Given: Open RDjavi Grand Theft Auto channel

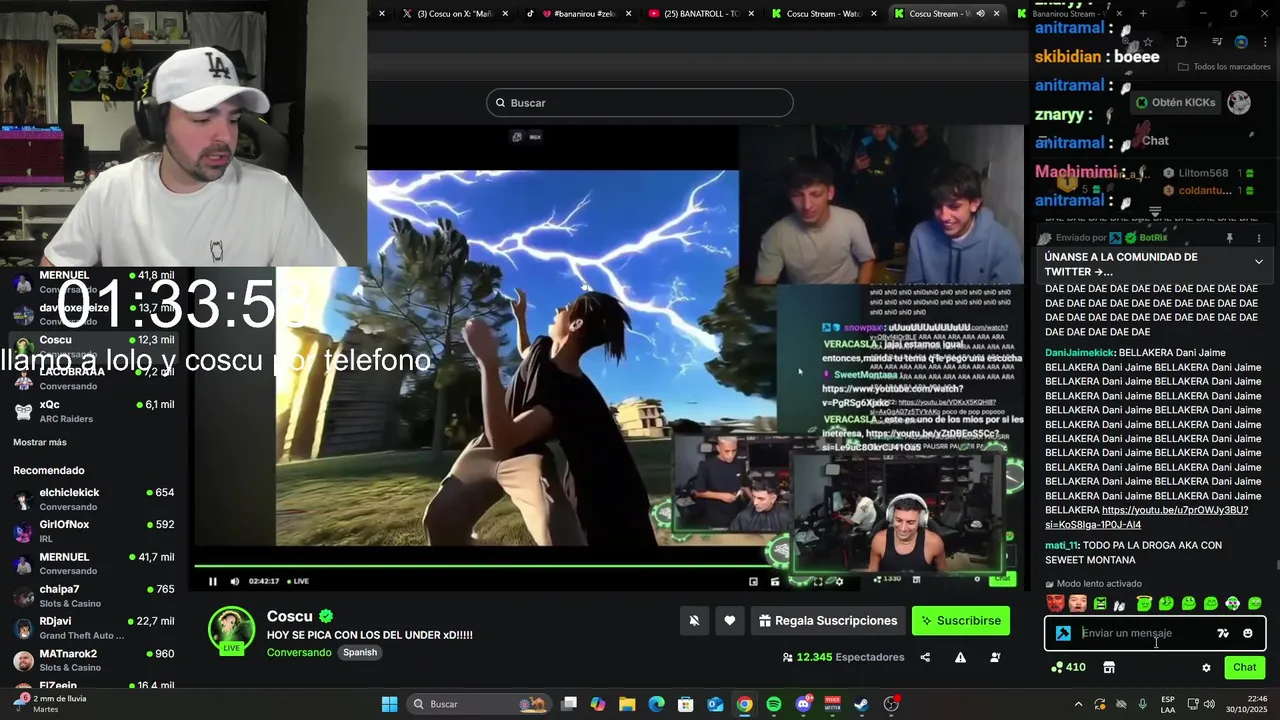Looking at the screenshot, I should click(95, 628).
